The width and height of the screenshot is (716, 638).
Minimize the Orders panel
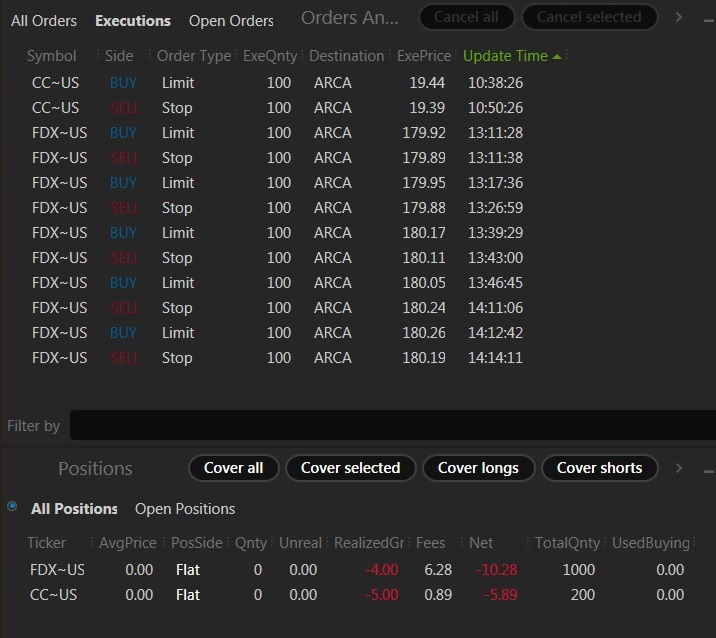click(709, 21)
